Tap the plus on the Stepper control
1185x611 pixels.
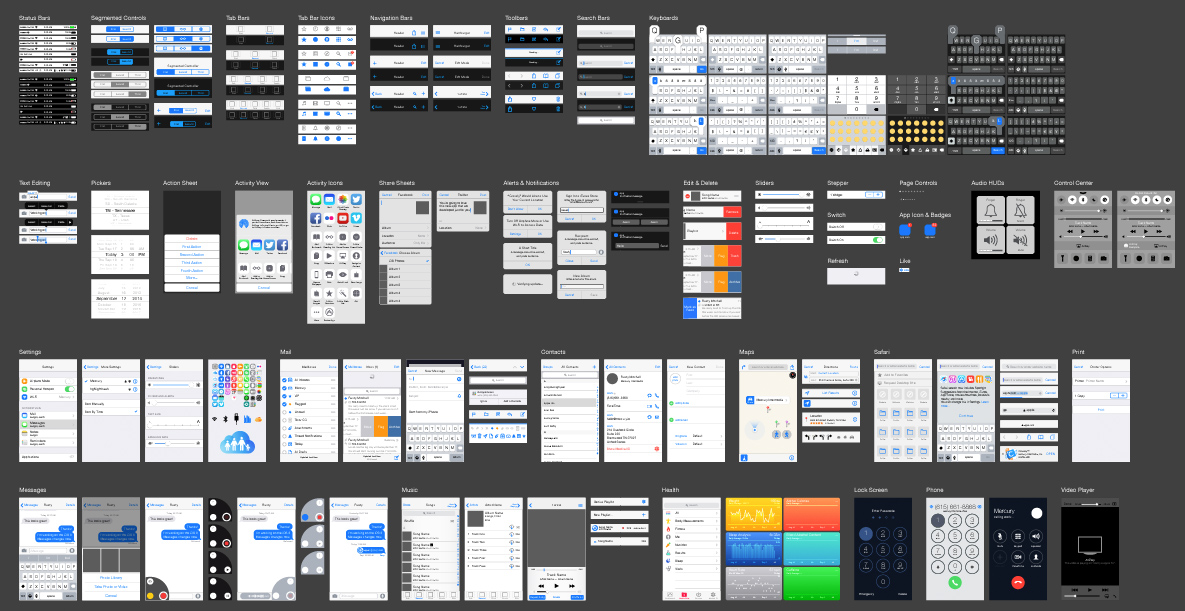pos(877,195)
